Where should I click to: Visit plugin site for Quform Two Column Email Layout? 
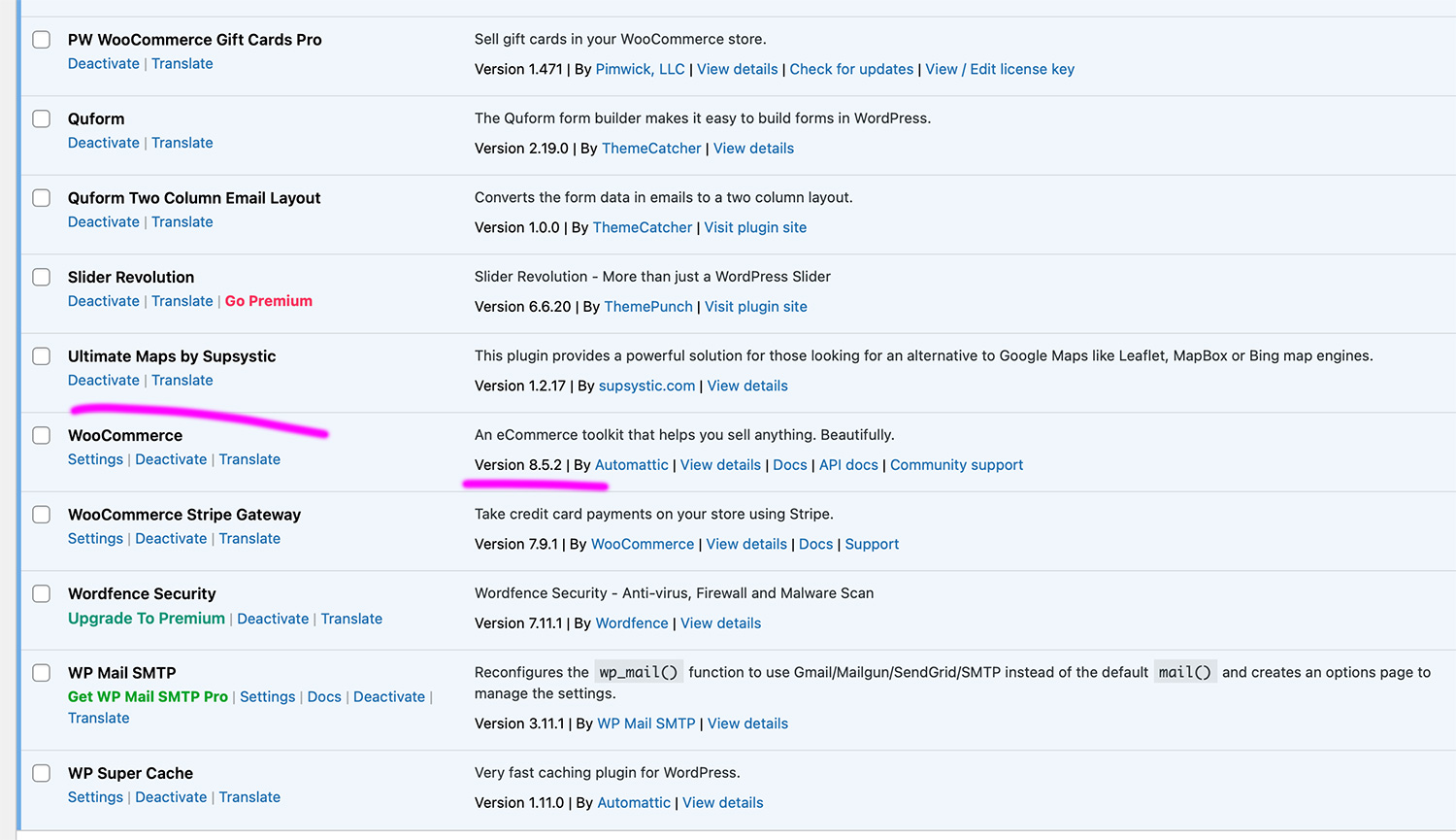[755, 227]
